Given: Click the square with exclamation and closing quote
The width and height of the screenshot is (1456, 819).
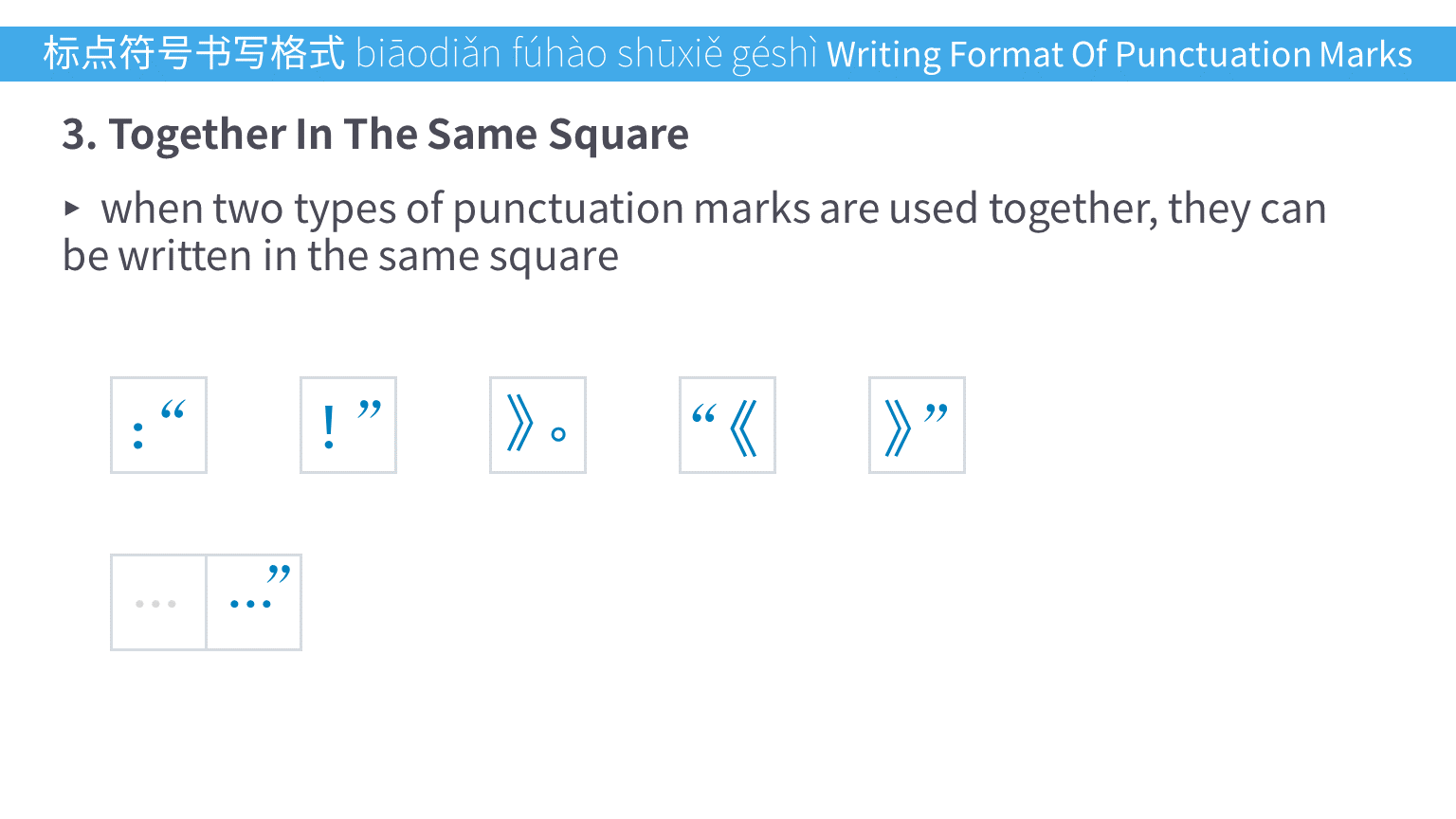Looking at the screenshot, I should pyautogui.click(x=348, y=425).
